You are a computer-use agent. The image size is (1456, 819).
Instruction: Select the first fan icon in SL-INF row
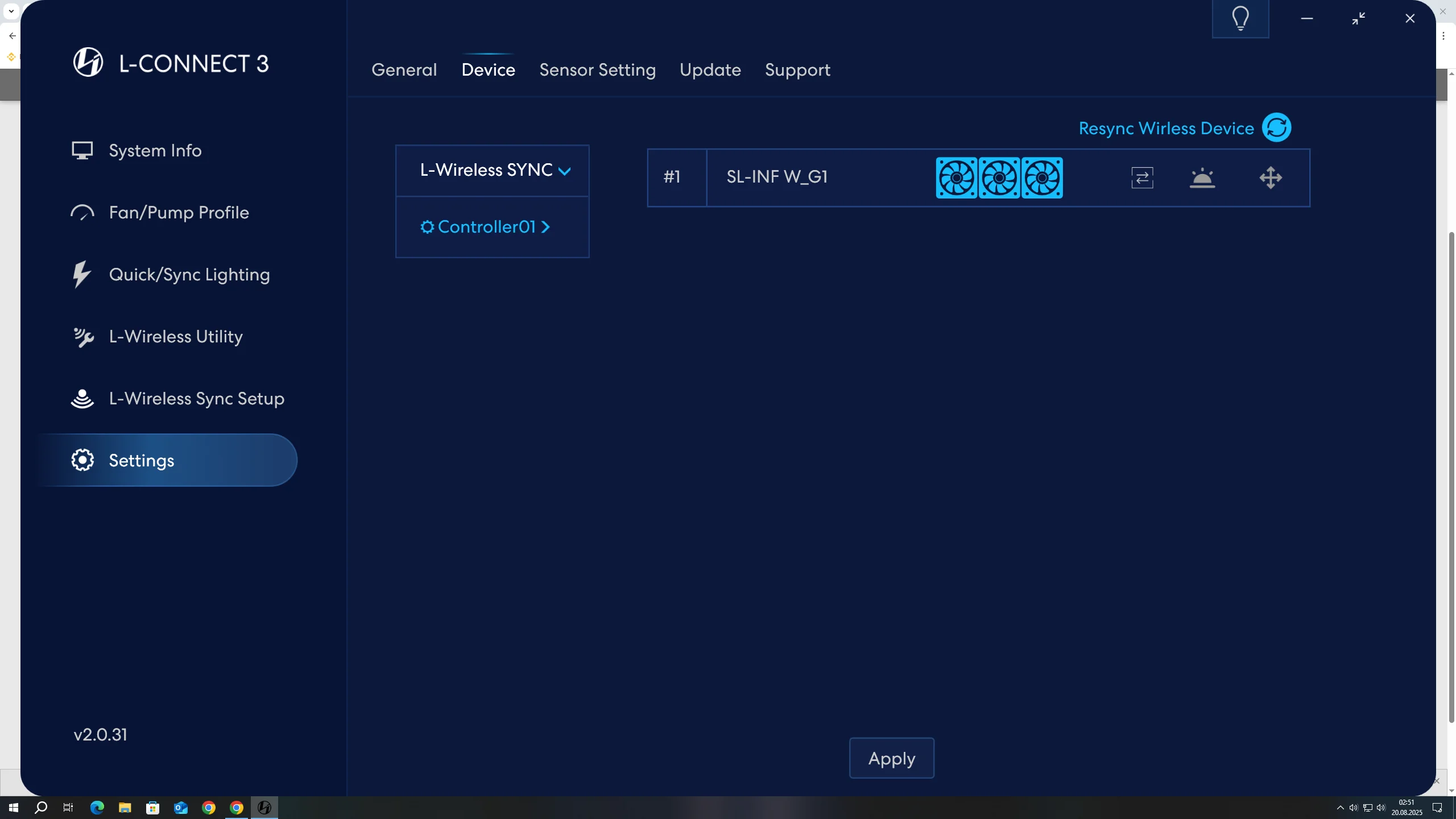[x=957, y=177]
